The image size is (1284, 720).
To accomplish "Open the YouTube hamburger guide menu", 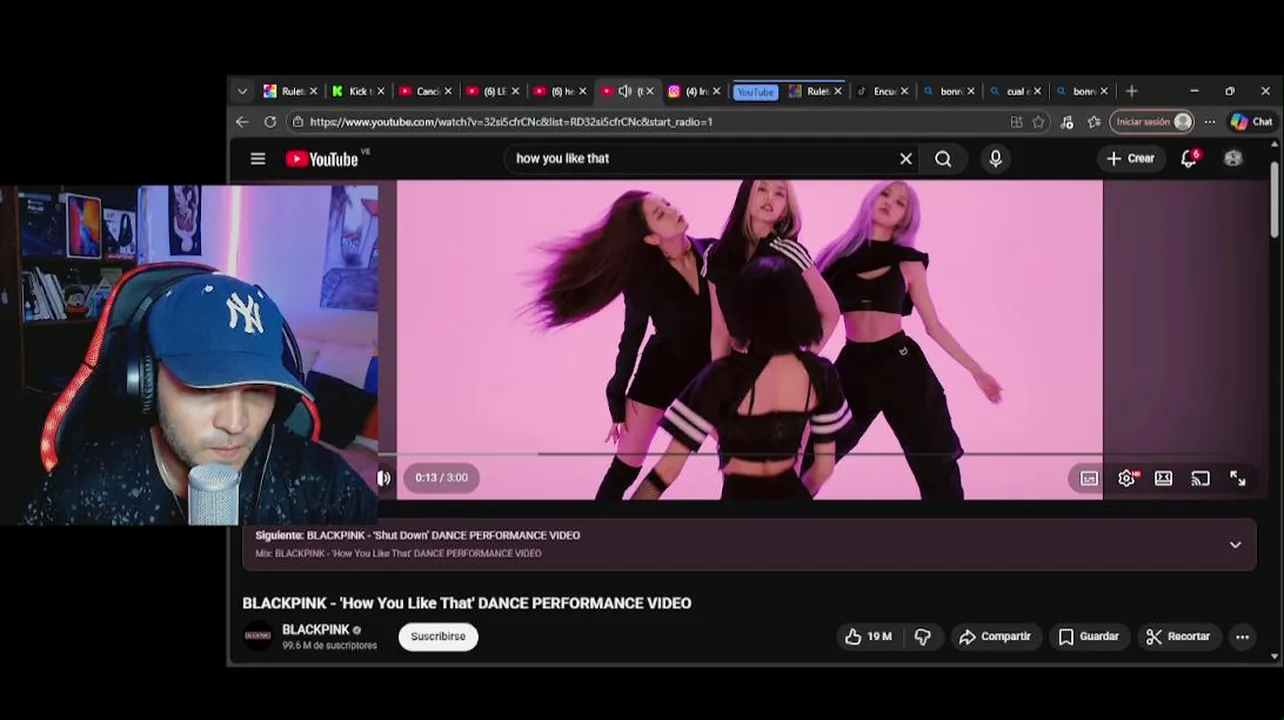I will coord(258,158).
